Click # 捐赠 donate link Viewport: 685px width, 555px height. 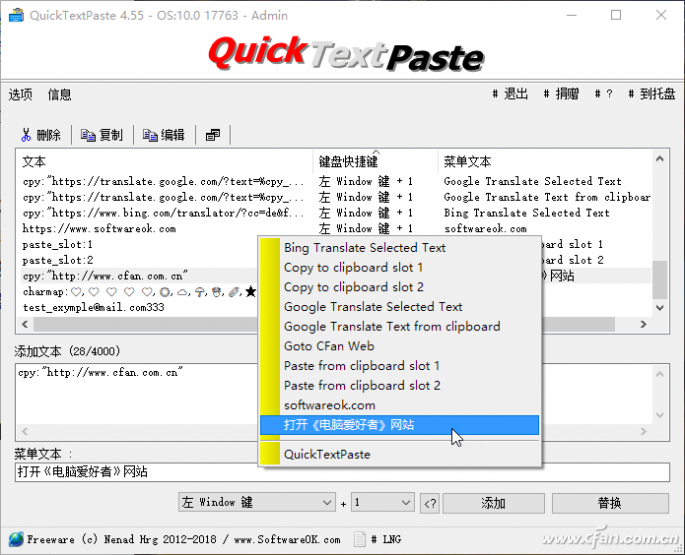pyautogui.click(x=561, y=94)
